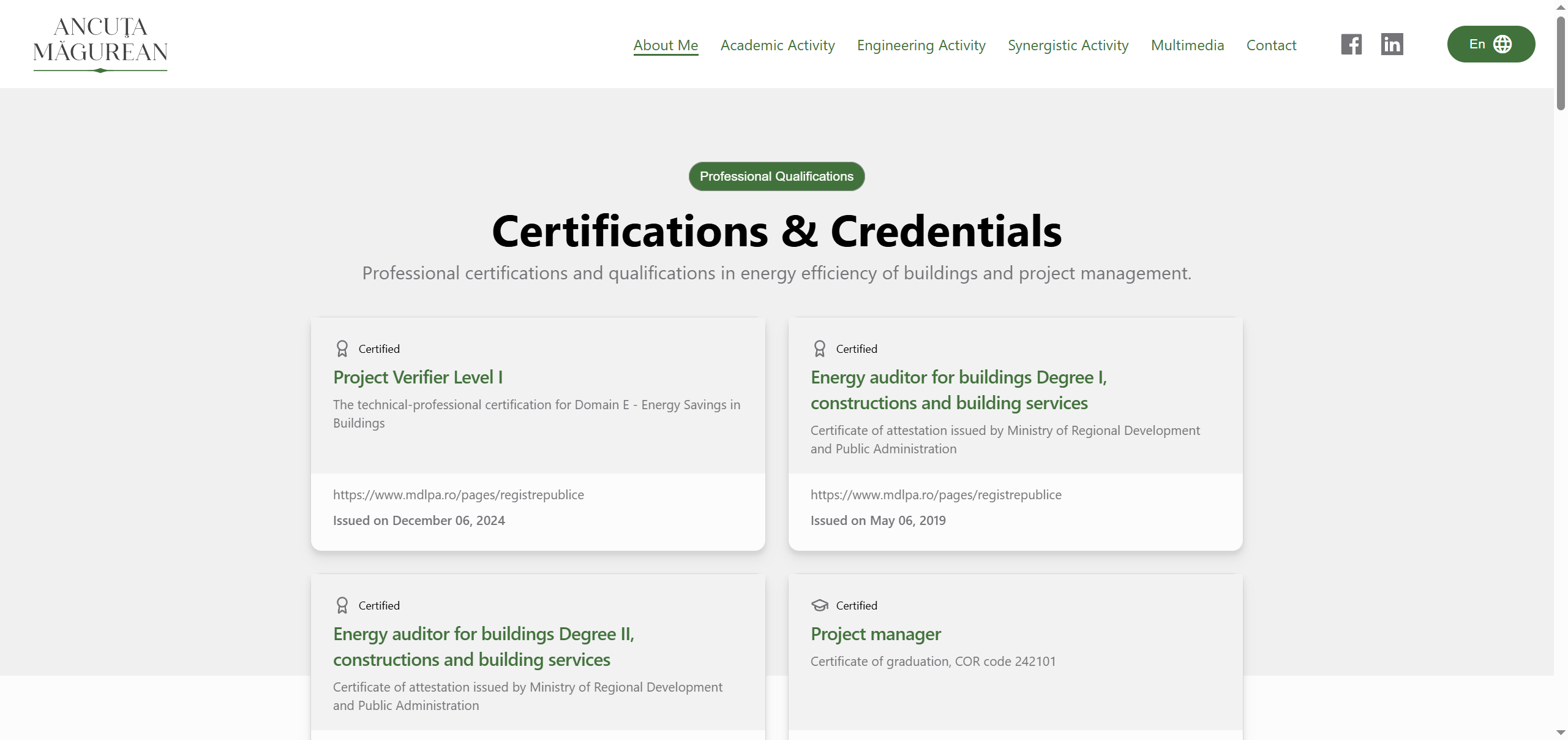Open Academic Activity menu

(x=778, y=45)
